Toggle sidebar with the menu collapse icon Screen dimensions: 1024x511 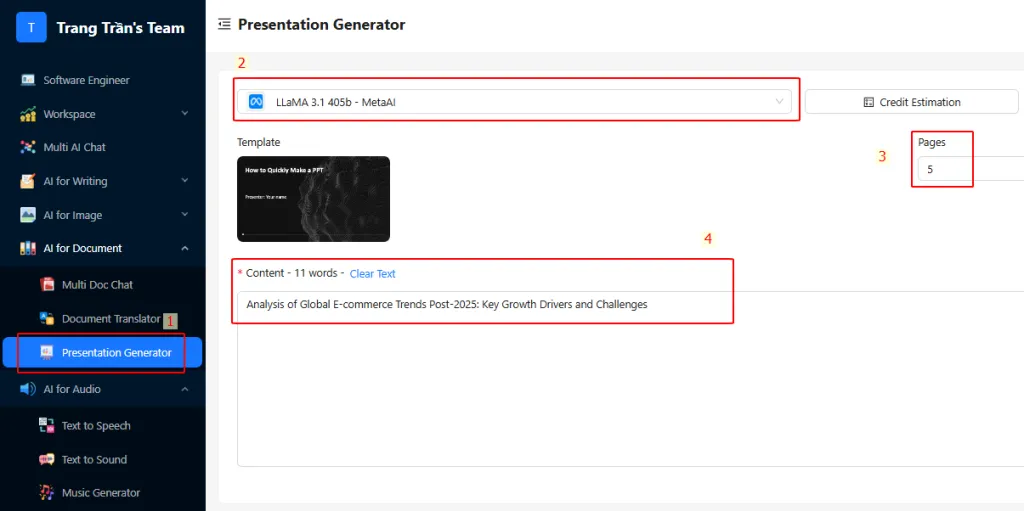(x=225, y=25)
